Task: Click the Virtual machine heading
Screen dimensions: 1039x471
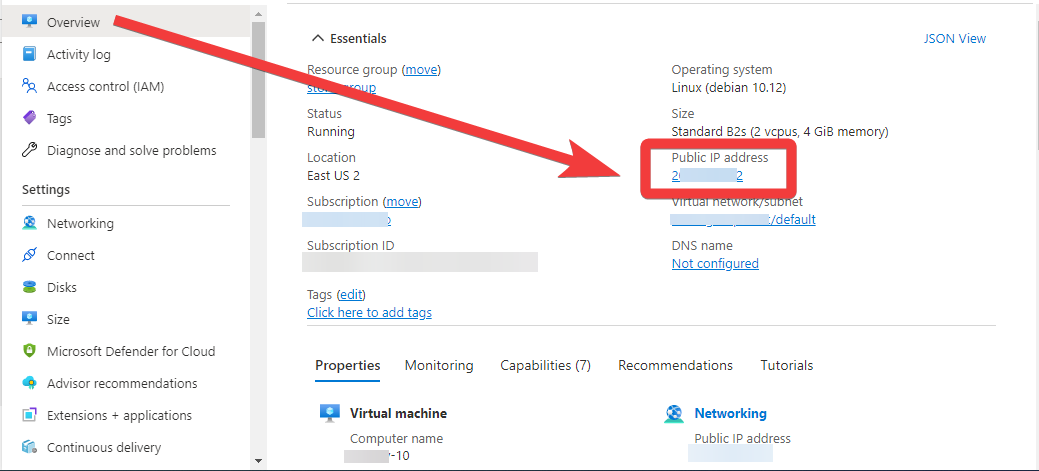Action: pos(398,413)
